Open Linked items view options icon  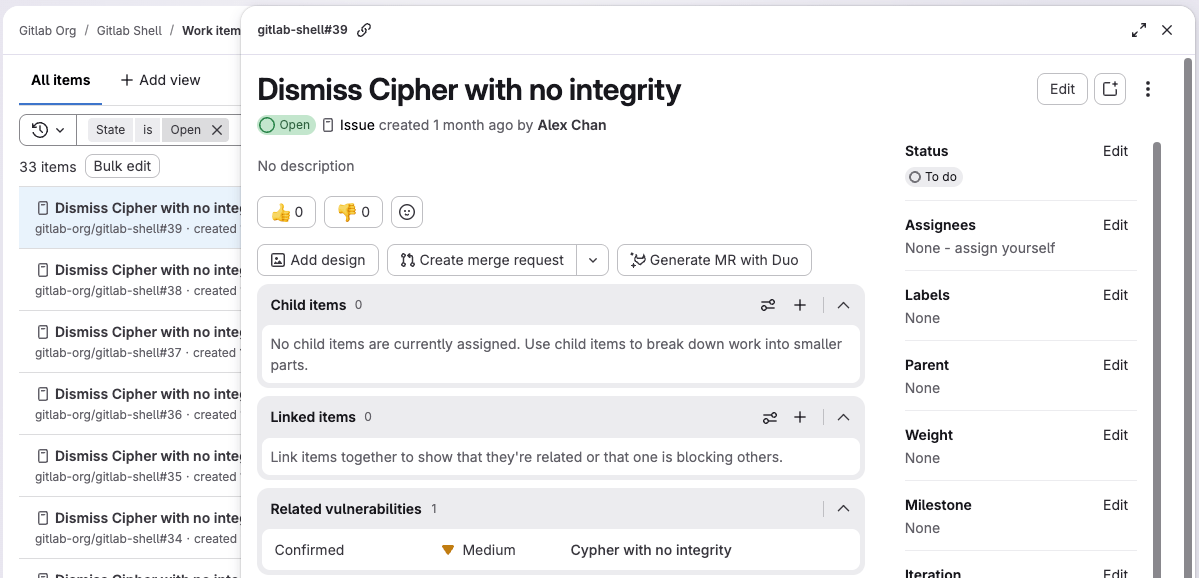click(768, 417)
